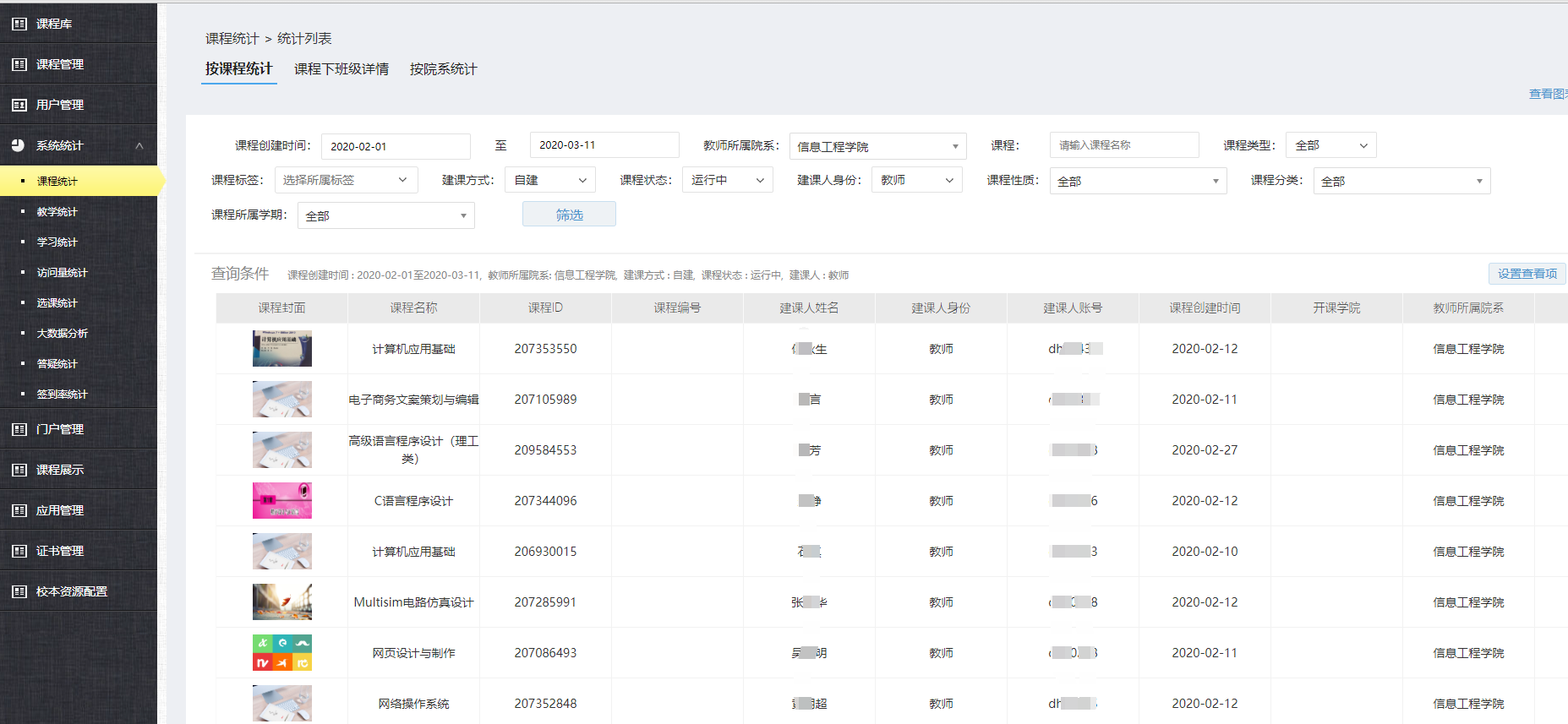Click the 系统统计 pie chart icon
1568x724 pixels.
click(x=19, y=145)
